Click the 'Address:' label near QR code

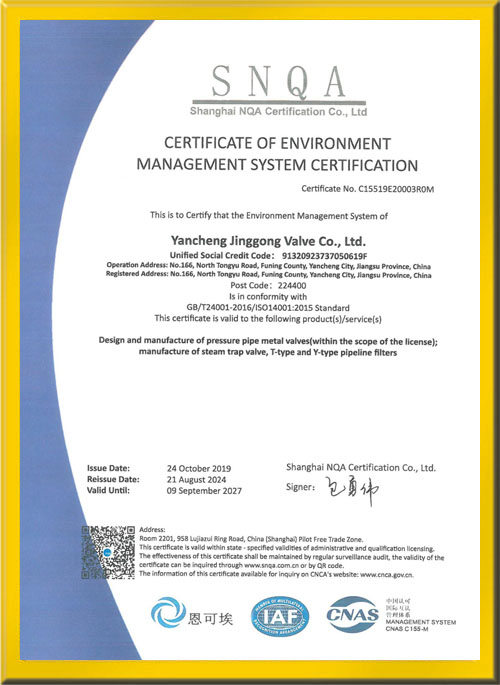pos(152,530)
